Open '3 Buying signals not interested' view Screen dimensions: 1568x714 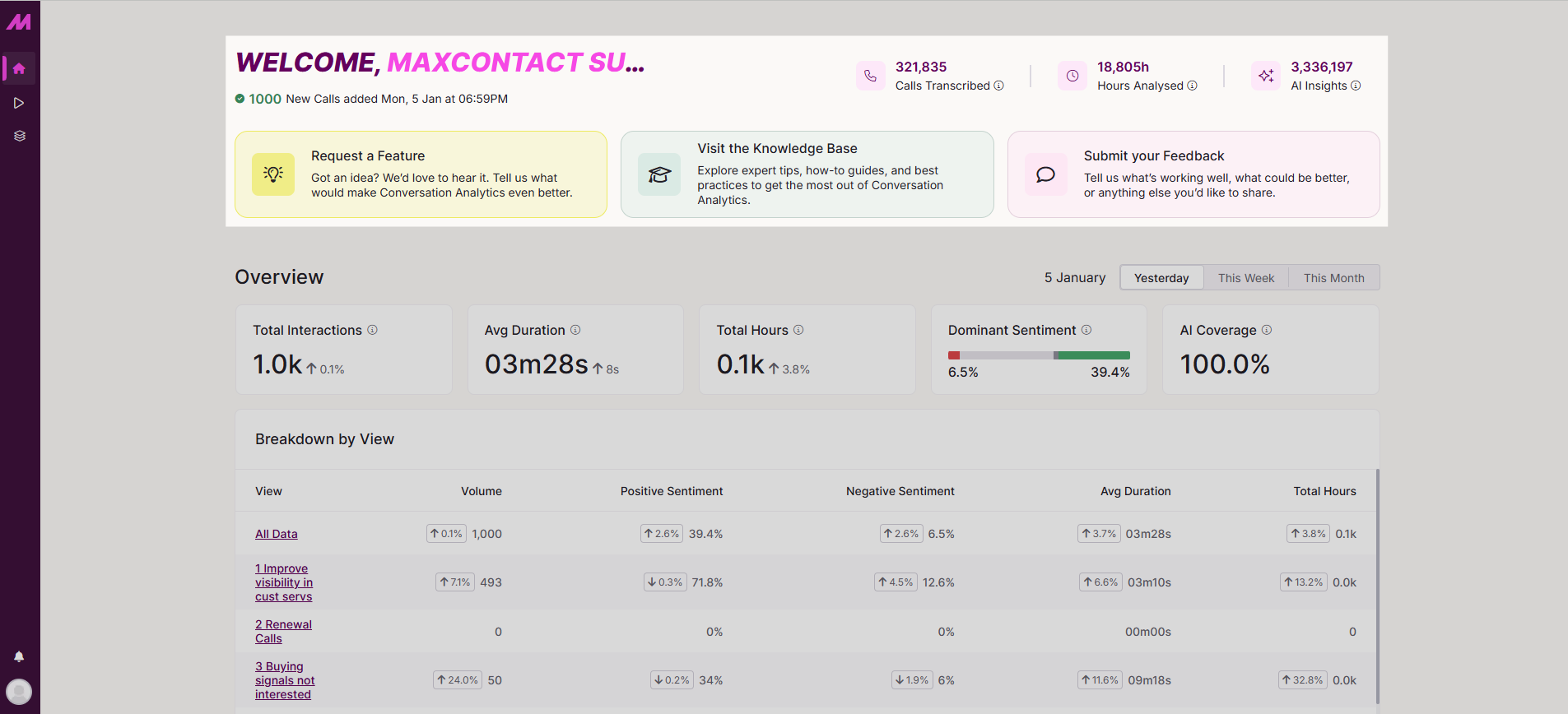pos(285,680)
